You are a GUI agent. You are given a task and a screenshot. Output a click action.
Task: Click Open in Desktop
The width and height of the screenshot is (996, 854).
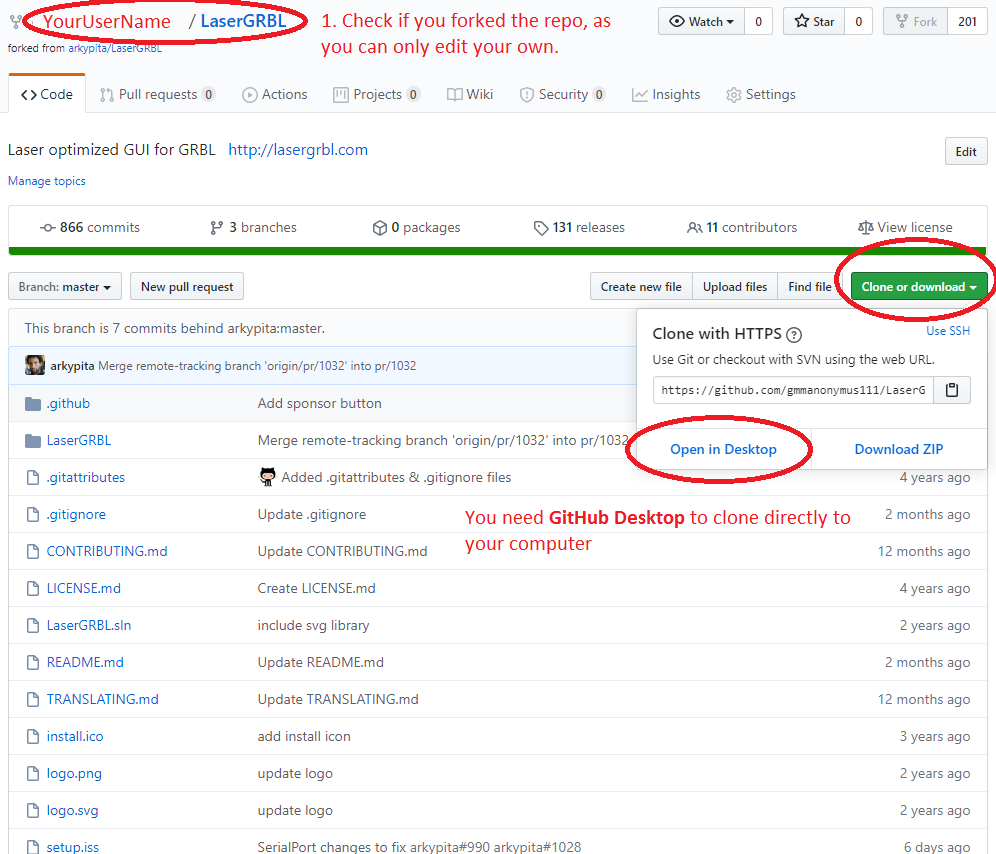tap(723, 449)
